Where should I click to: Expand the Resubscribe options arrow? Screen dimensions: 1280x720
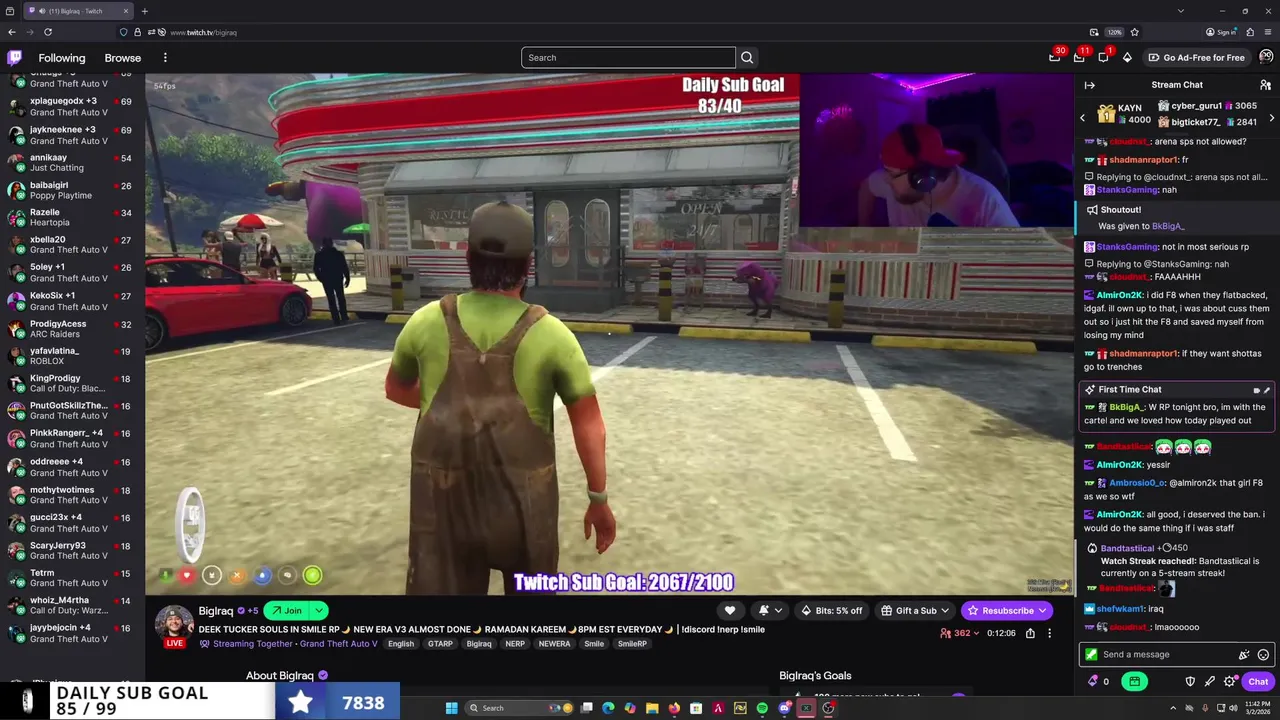click(x=1042, y=611)
